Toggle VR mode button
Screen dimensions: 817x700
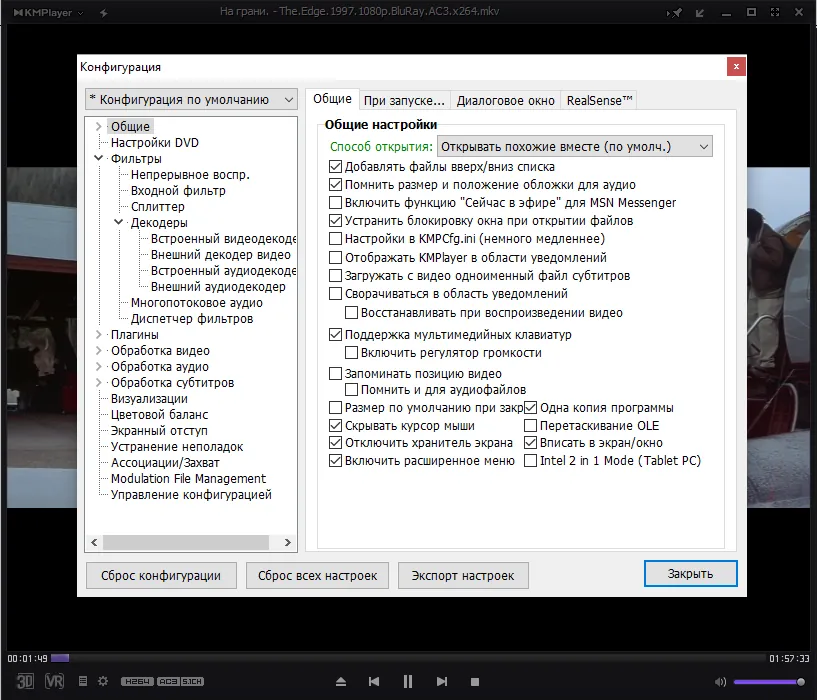click(54, 681)
